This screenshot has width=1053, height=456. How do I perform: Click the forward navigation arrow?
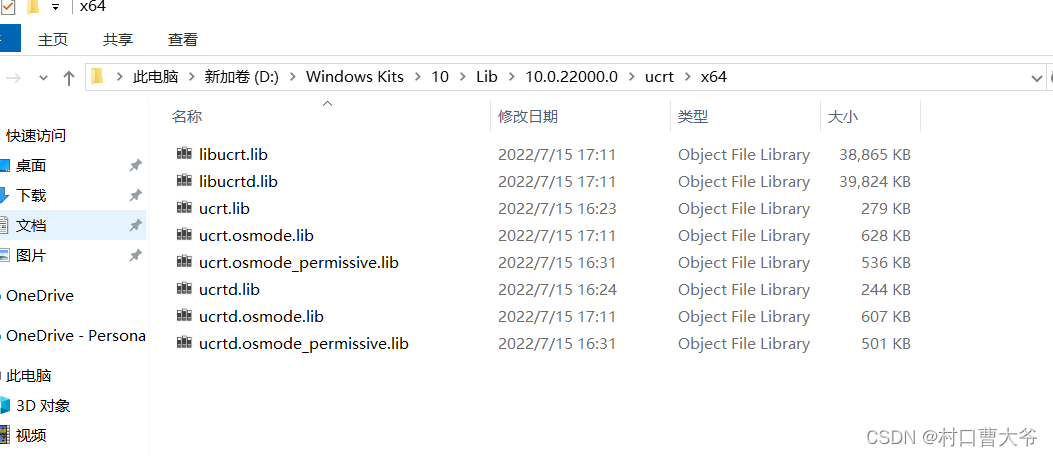click(x=14, y=77)
